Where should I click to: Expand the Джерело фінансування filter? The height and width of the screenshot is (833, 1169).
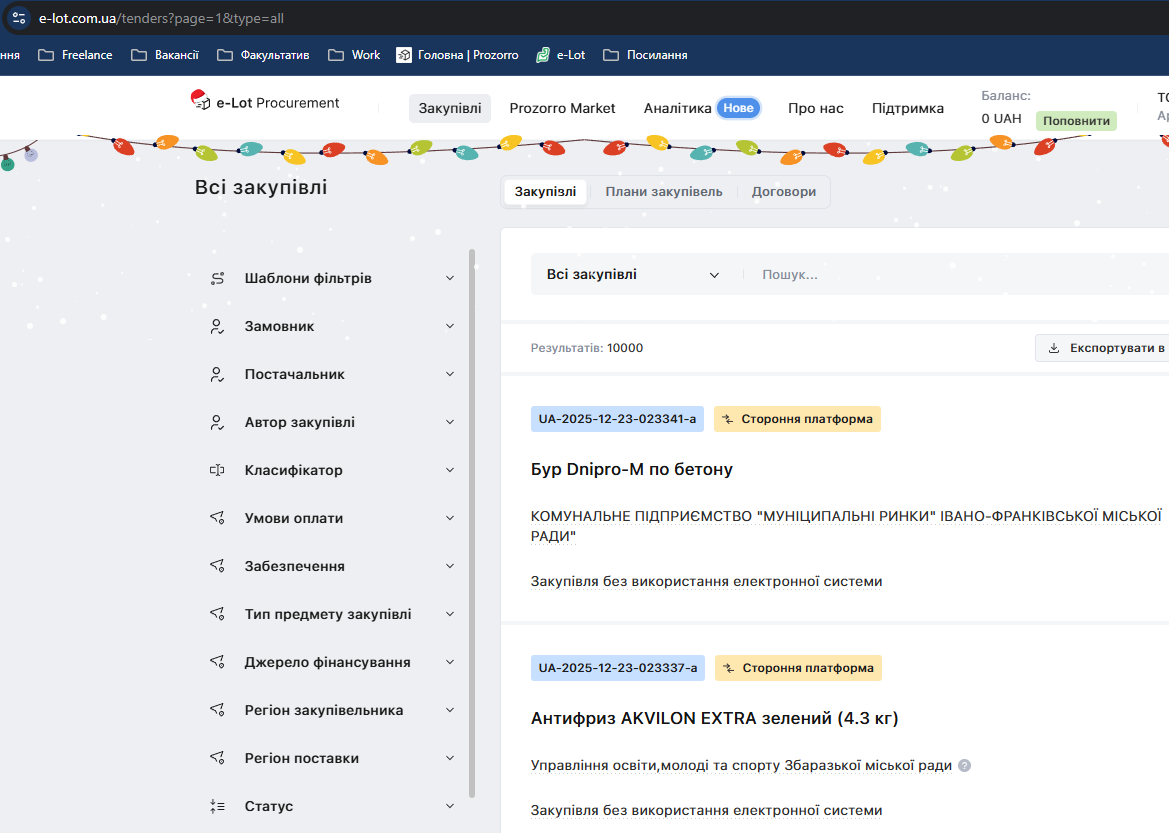[450, 662]
